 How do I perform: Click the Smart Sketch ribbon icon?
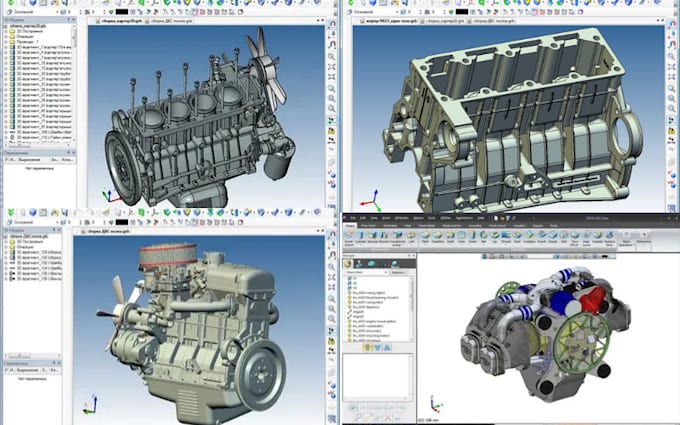[x=349, y=239]
